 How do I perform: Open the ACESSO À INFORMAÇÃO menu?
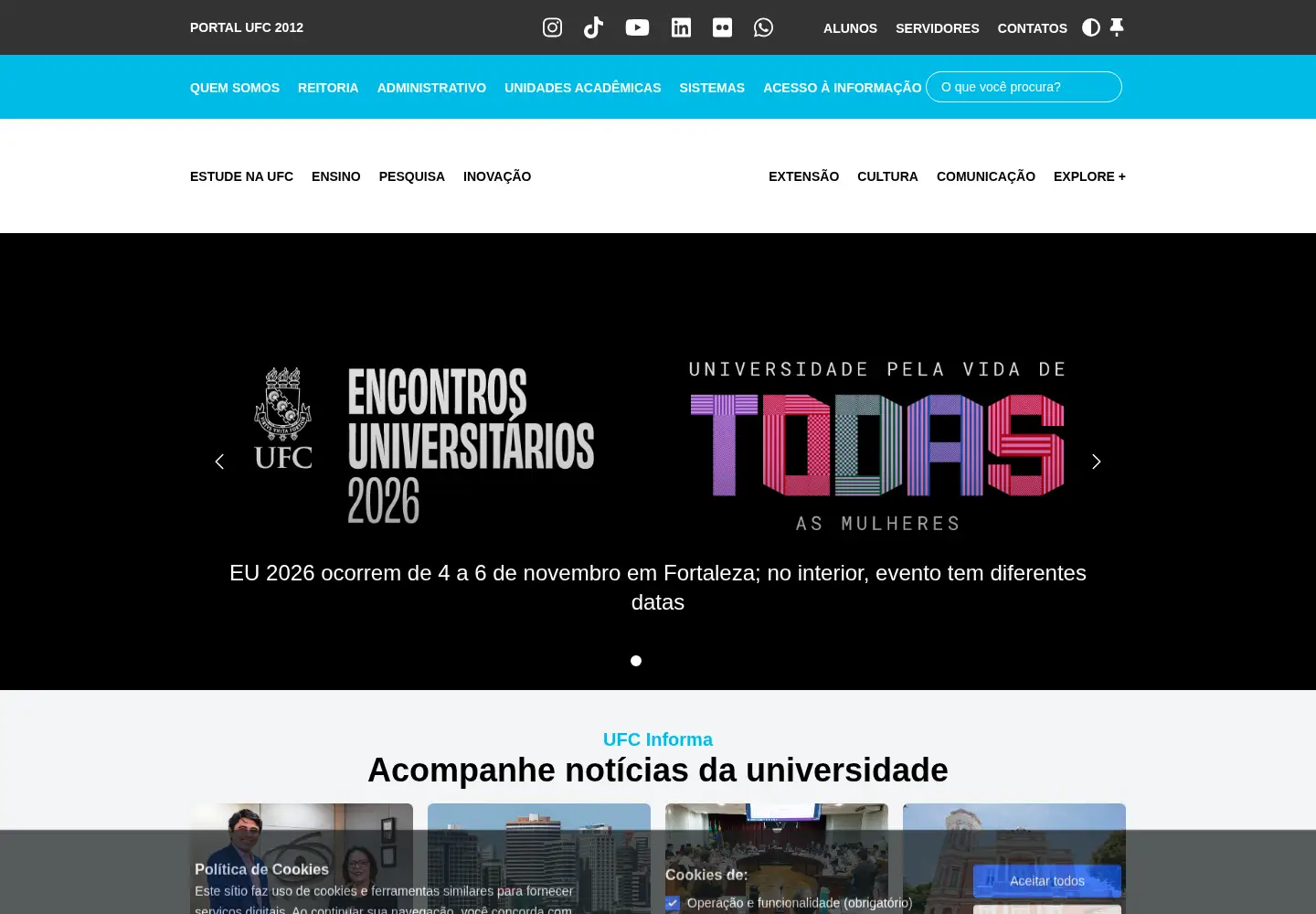point(842,88)
